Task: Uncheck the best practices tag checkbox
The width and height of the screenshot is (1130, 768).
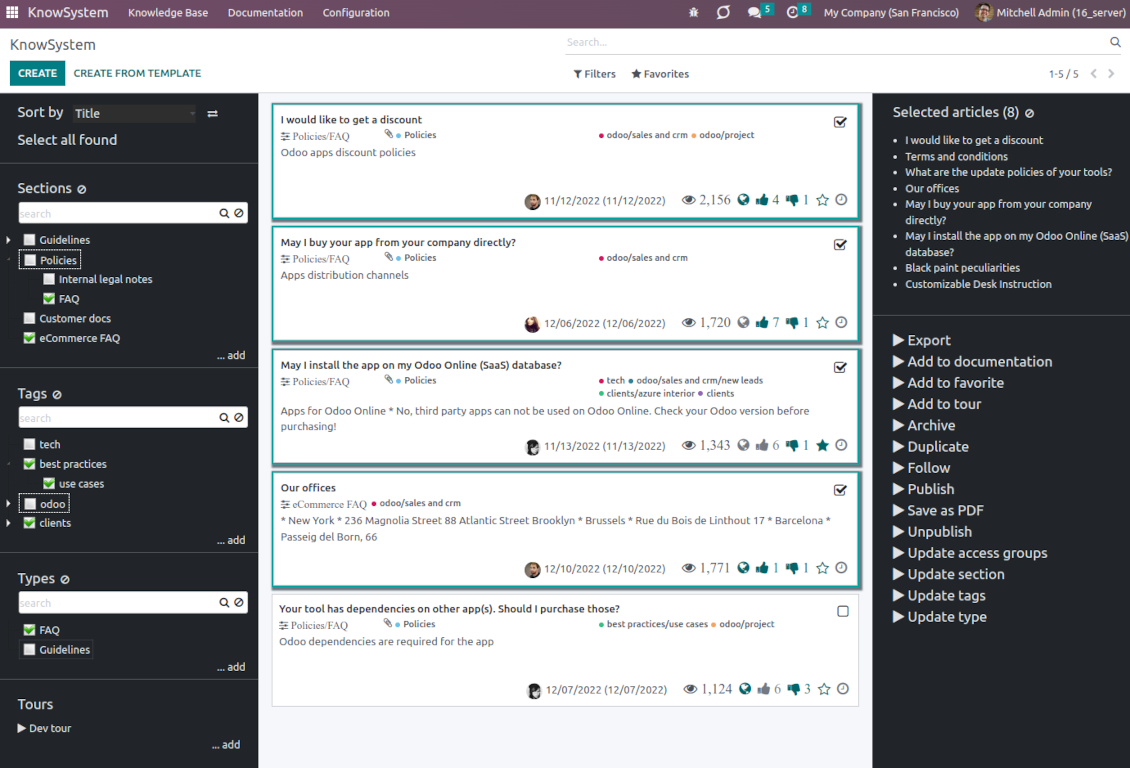Action: pyautogui.click(x=30, y=464)
